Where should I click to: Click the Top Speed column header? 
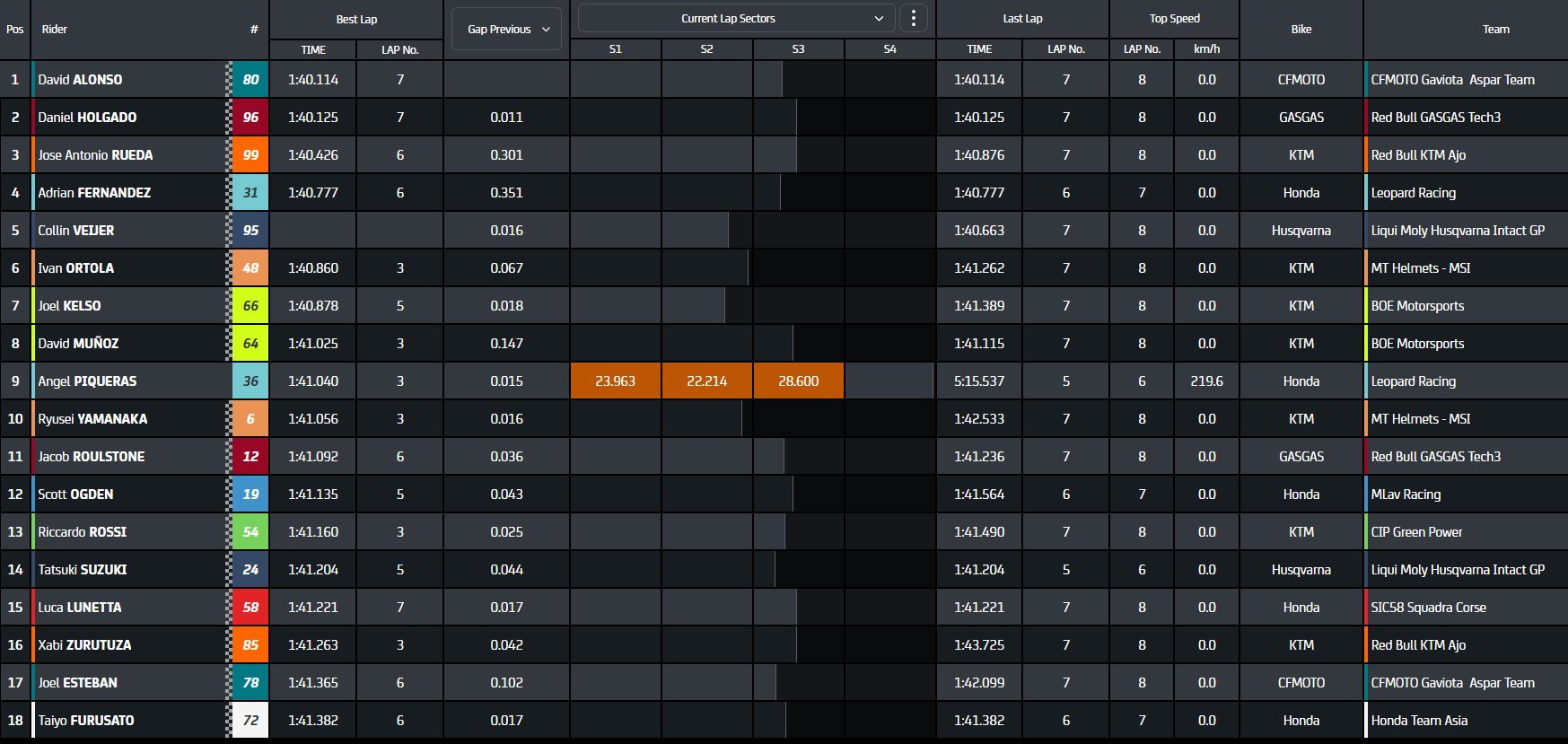pos(1174,19)
